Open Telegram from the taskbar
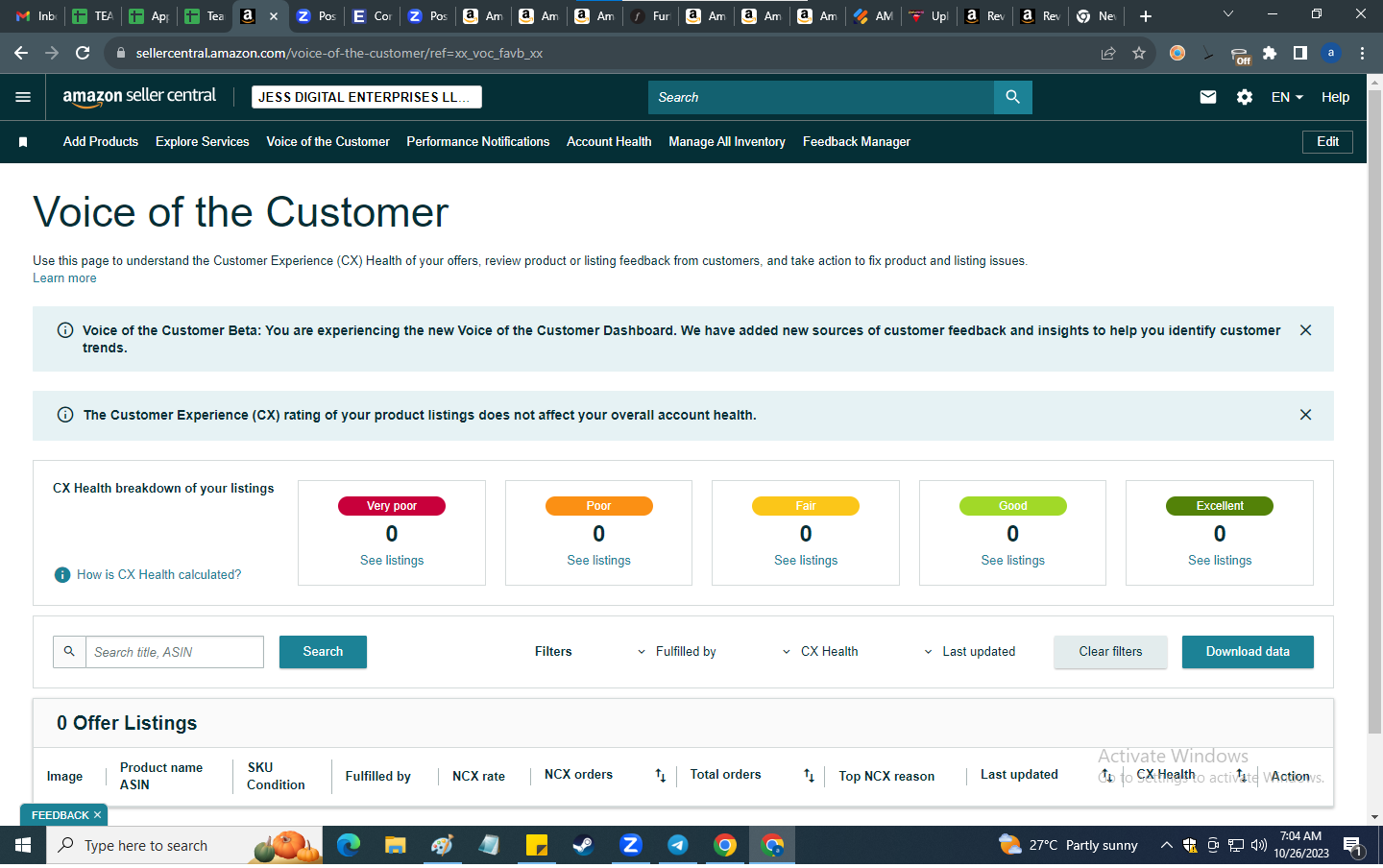This screenshot has height=868, width=1383. pyautogui.click(x=678, y=845)
